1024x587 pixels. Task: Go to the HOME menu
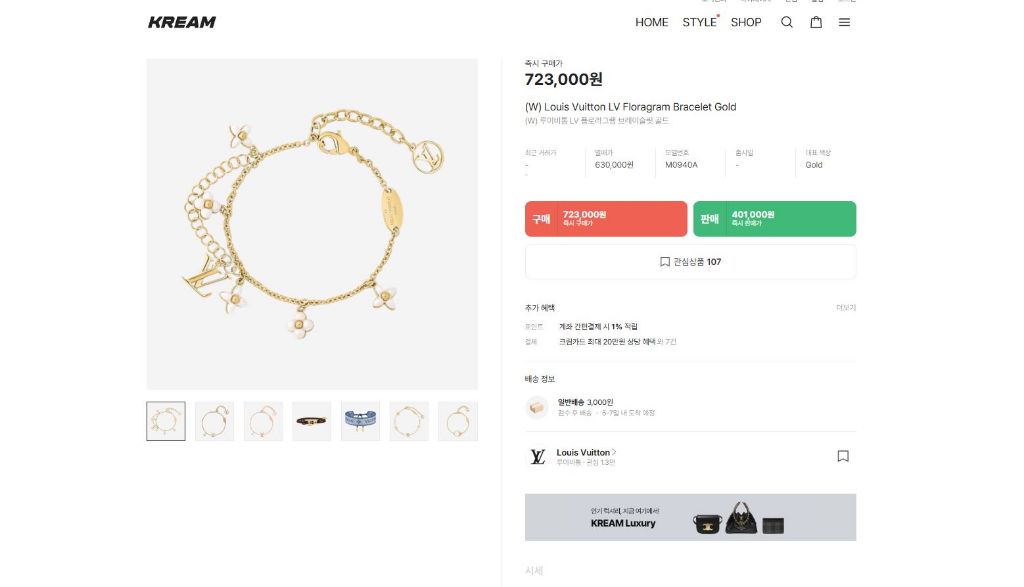click(x=652, y=22)
